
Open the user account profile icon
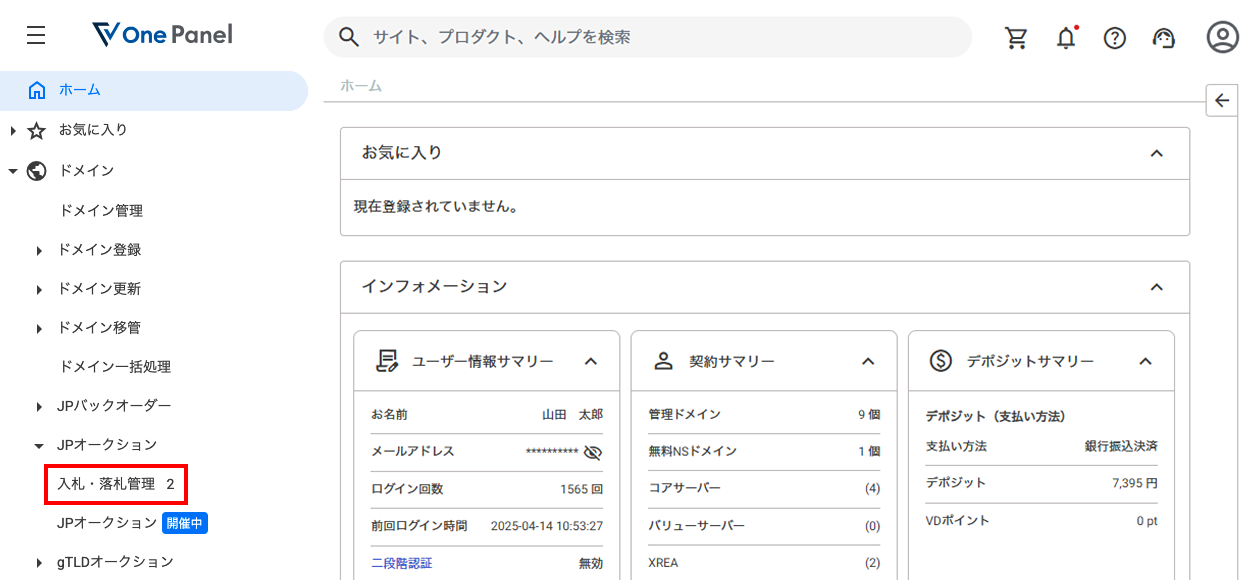(x=1222, y=37)
